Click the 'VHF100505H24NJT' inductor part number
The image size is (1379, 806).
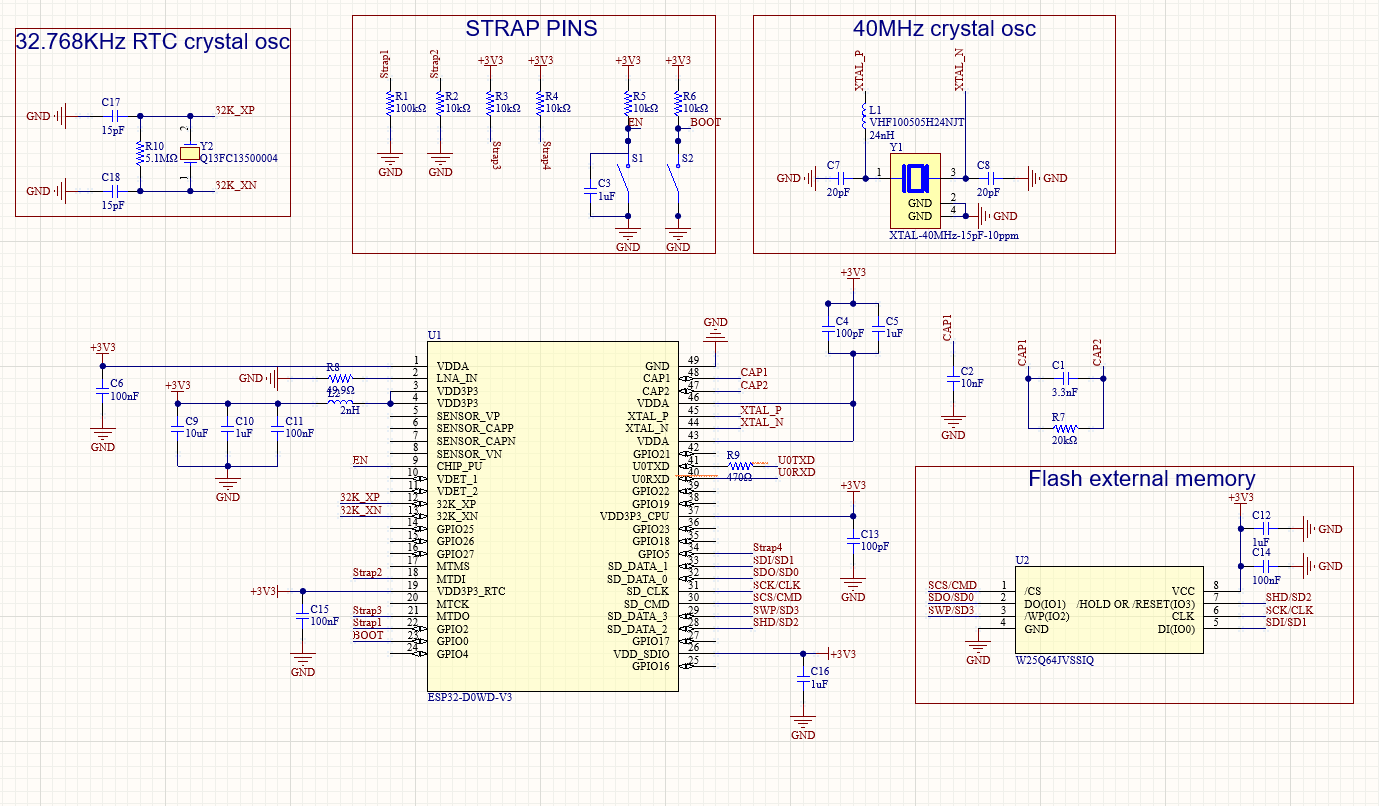coord(917,122)
